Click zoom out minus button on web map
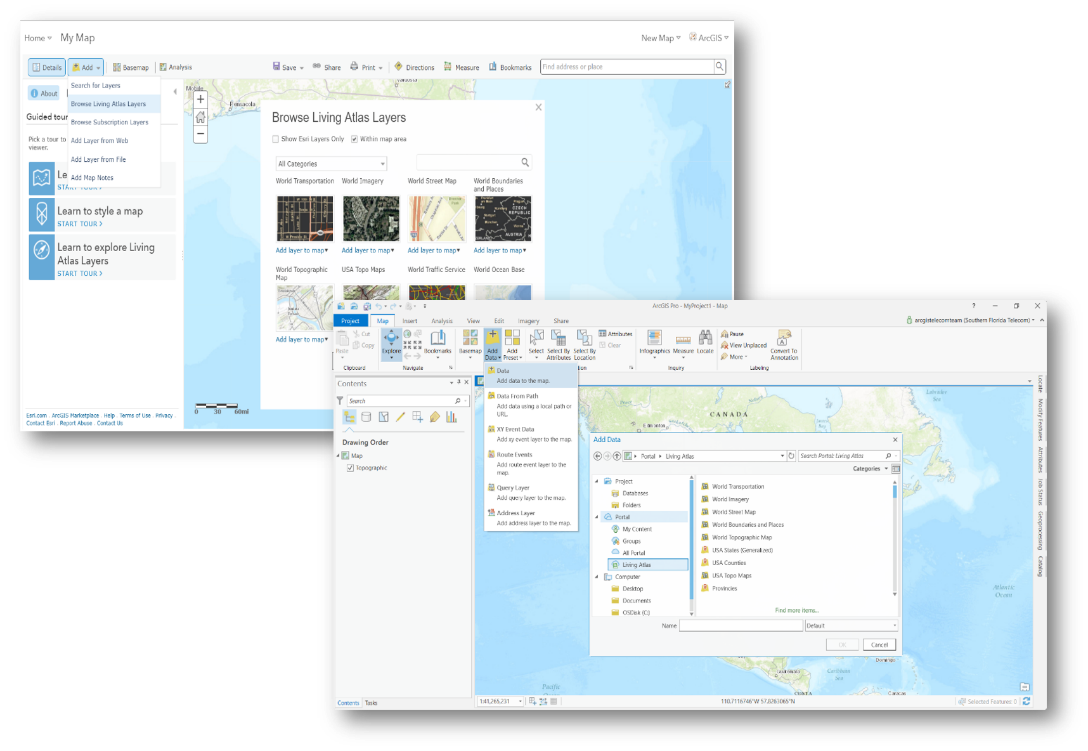Screen dimensions: 1088x751 click(x=201, y=134)
